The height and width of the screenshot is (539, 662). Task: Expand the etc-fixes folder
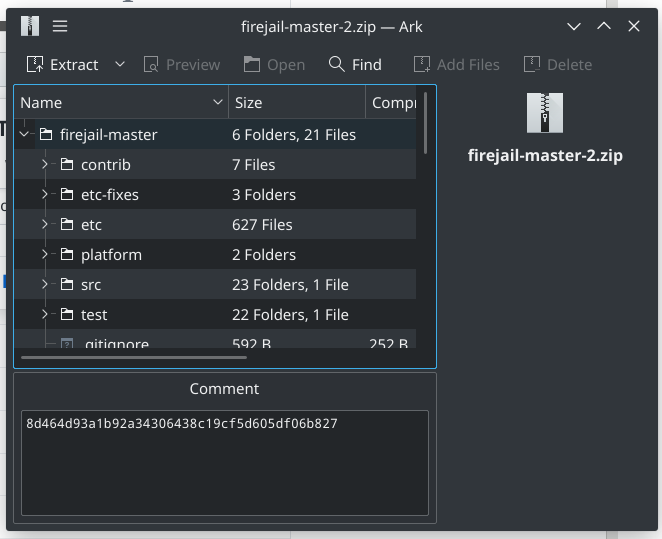point(45,195)
